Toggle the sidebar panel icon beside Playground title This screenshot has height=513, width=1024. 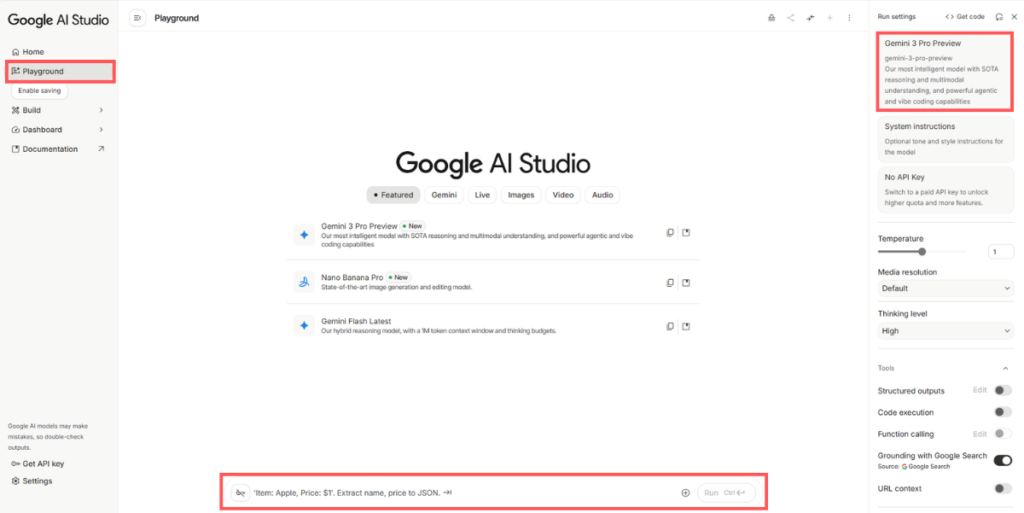pyautogui.click(x=137, y=18)
